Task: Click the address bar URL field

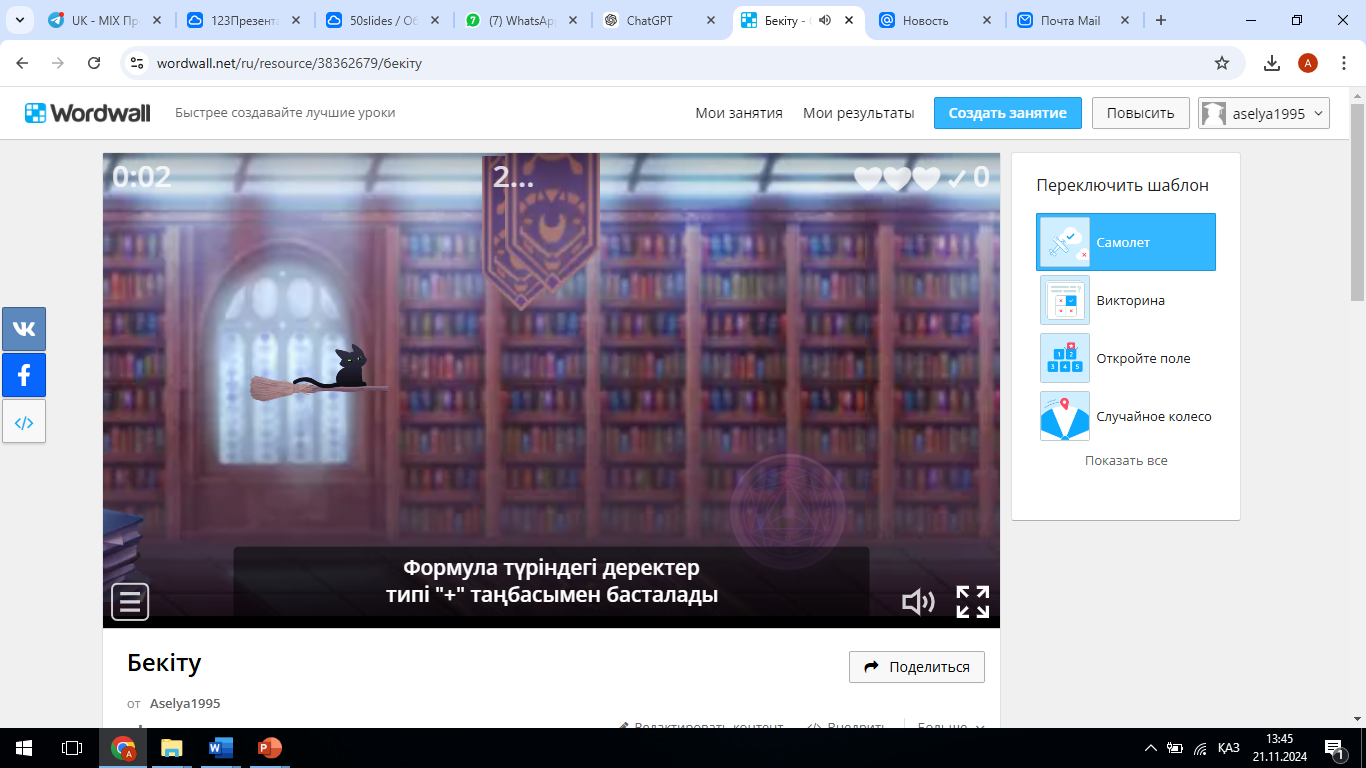Action: coord(683,63)
